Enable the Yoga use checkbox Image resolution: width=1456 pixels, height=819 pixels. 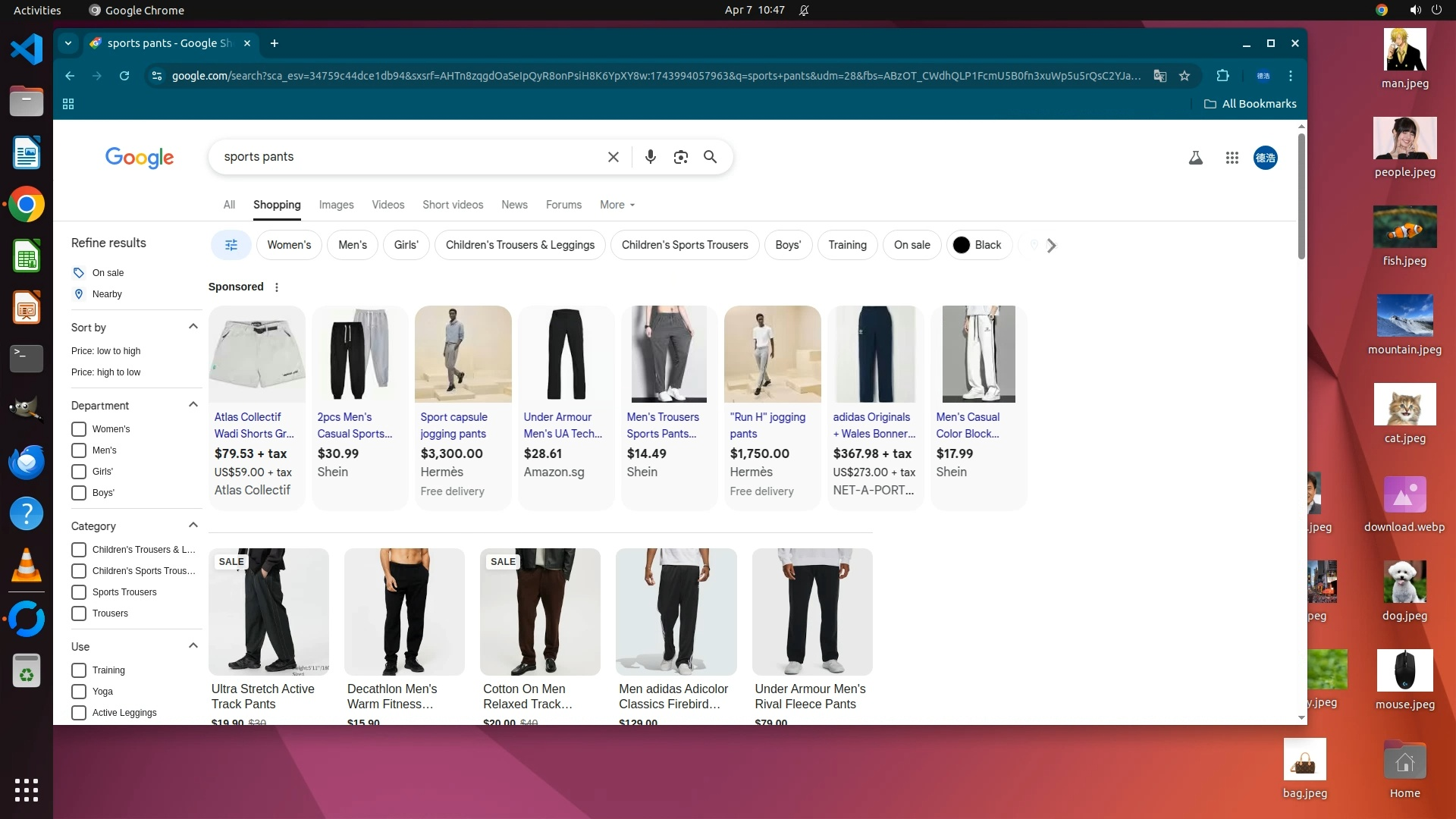(x=79, y=692)
